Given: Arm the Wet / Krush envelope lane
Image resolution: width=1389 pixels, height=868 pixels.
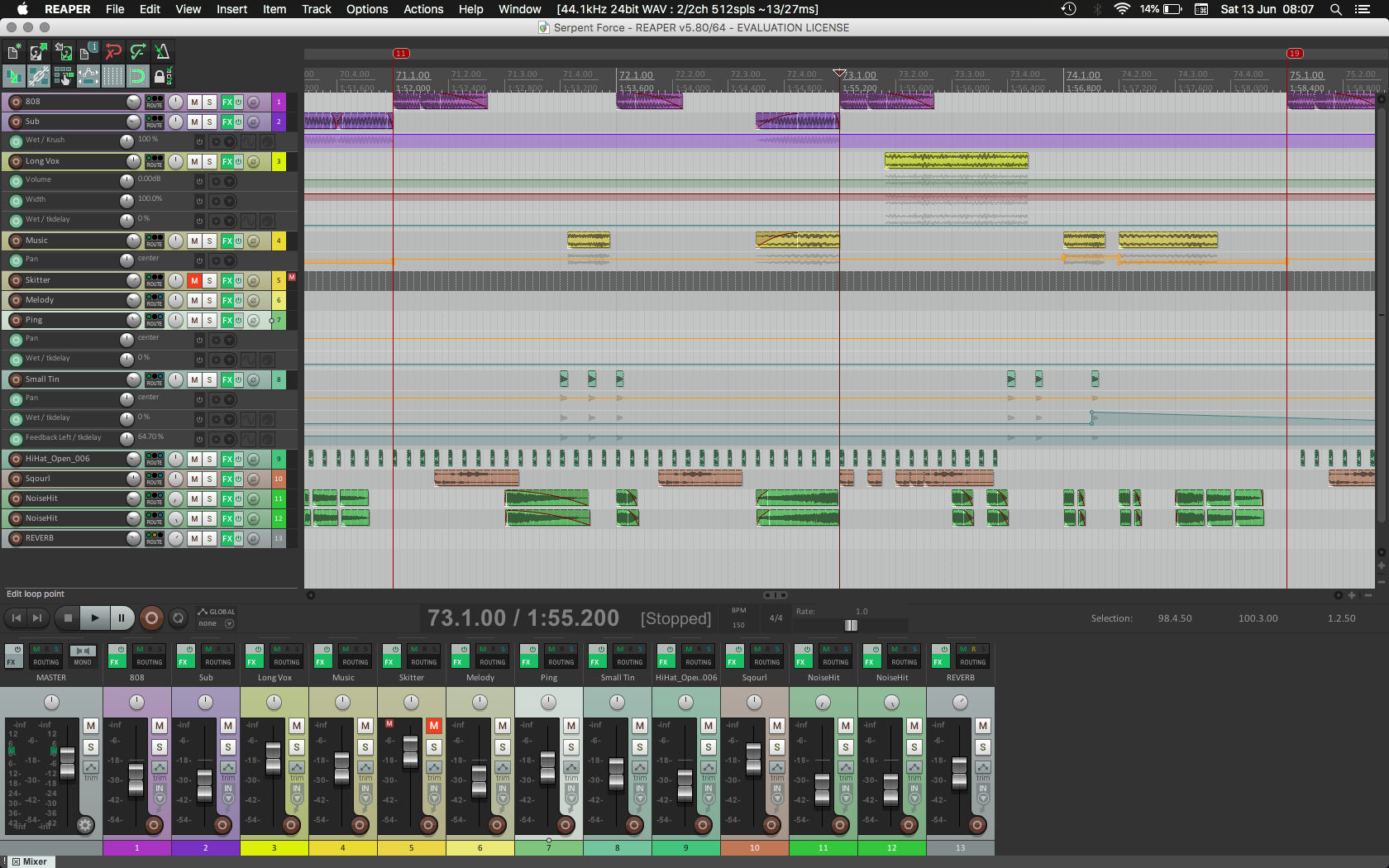Looking at the screenshot, I should 15,141.
